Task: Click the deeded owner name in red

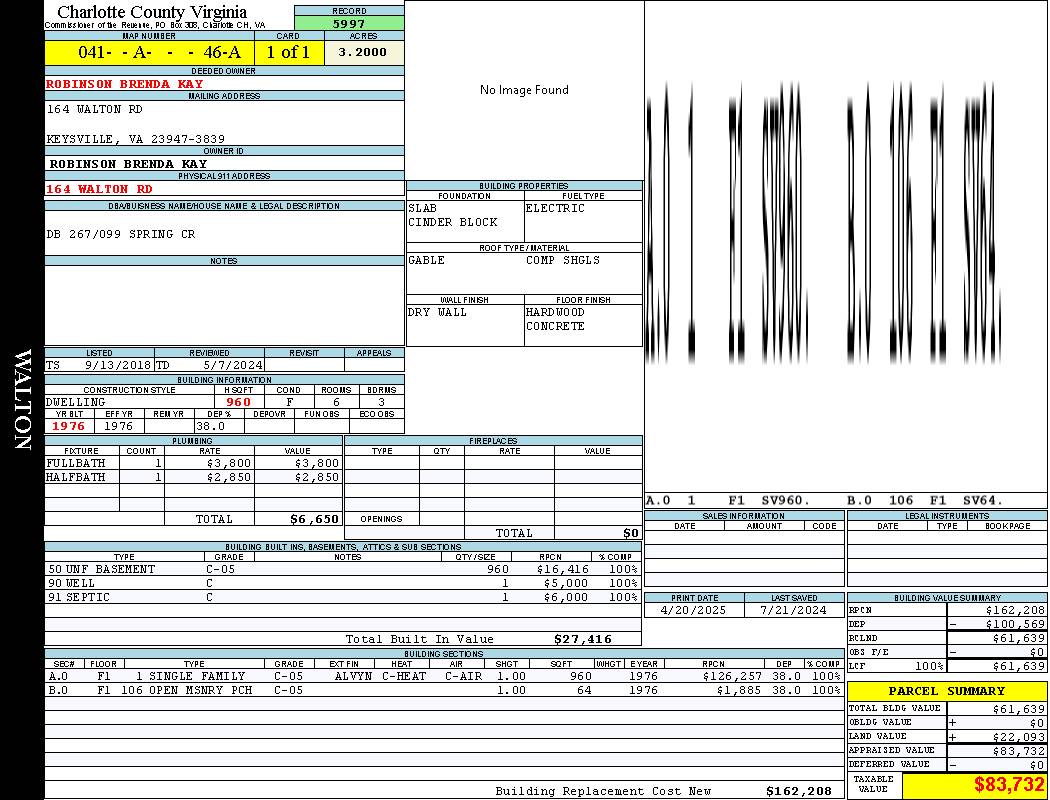Action: coord(125,84)
